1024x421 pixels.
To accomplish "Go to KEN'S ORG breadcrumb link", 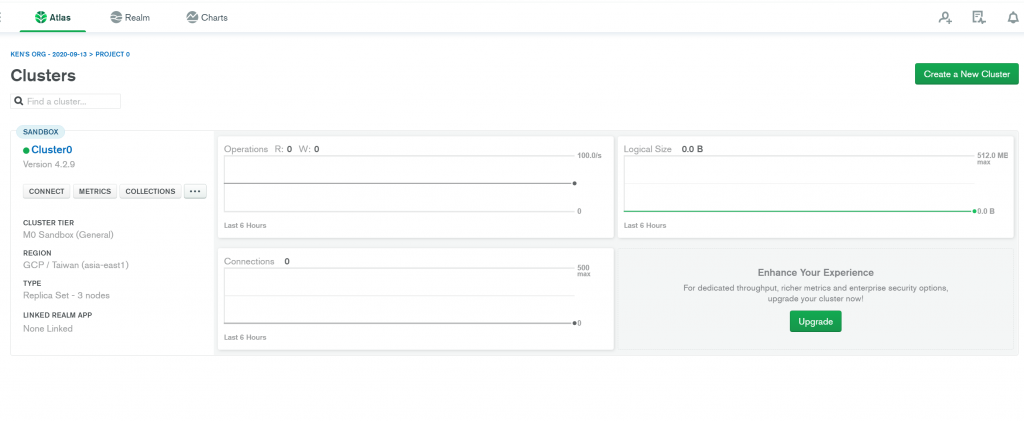I will [48, 54].
